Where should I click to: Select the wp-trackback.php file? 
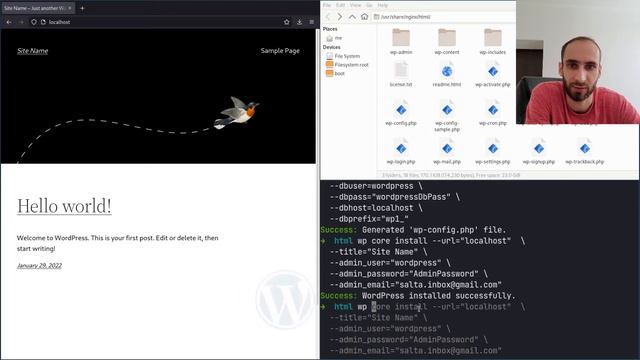click(x=584, y=152)
